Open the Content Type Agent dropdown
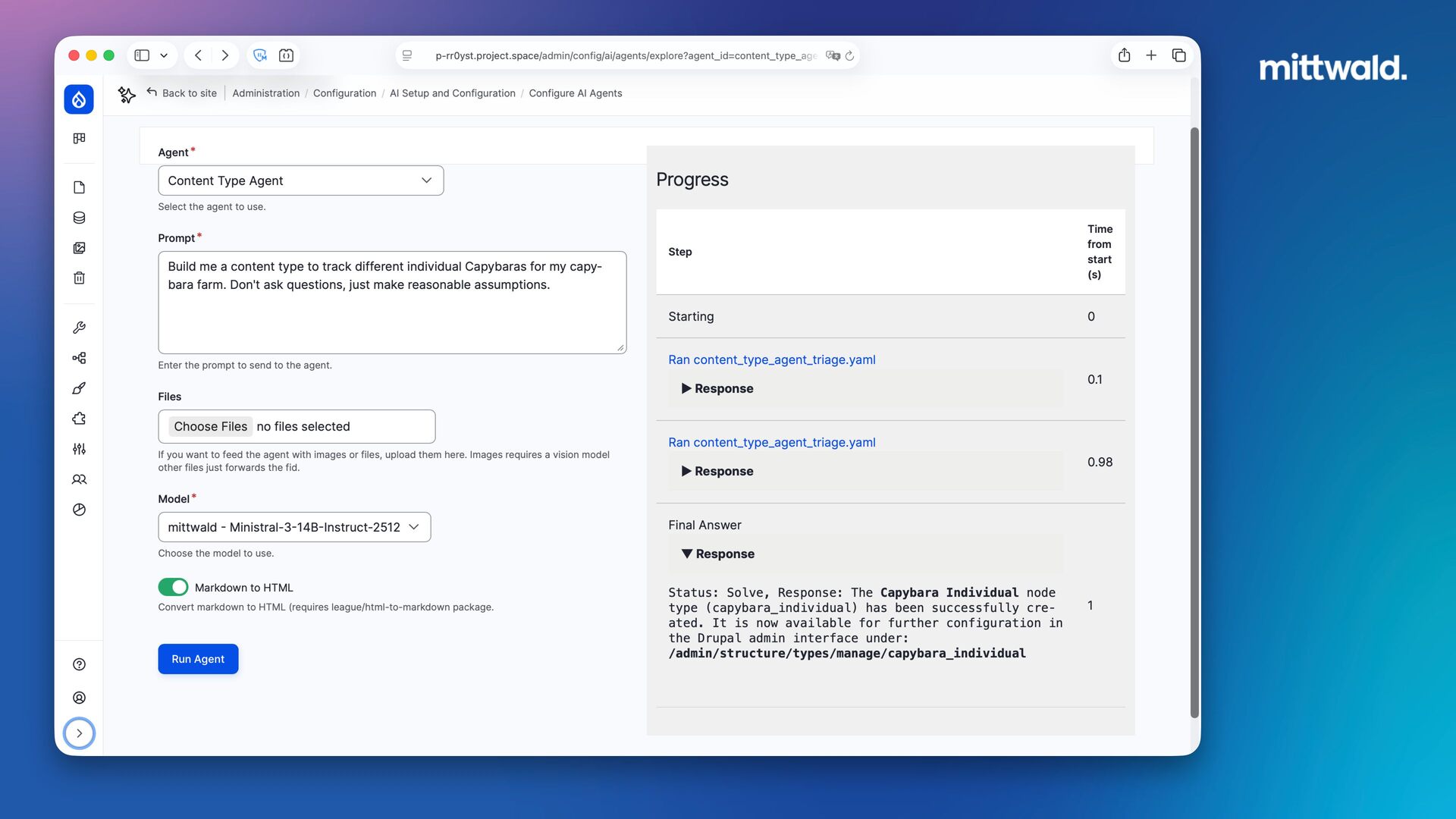Image resolution: width=1456 pixels, height=819 pixels. [300, 180]
